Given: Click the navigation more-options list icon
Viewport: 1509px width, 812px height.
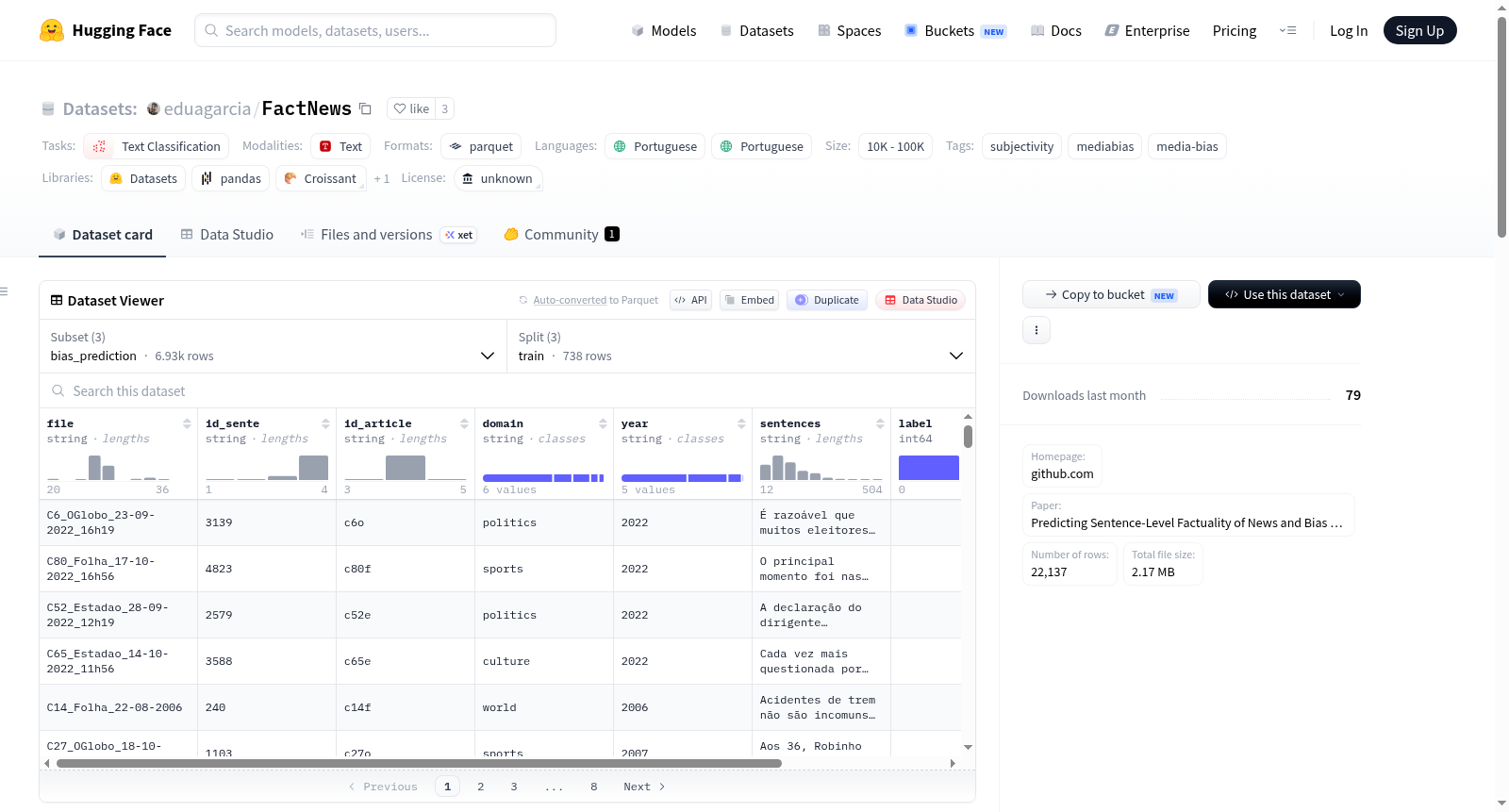Looking at the screenshot, I should click(x=1287, y=30).
